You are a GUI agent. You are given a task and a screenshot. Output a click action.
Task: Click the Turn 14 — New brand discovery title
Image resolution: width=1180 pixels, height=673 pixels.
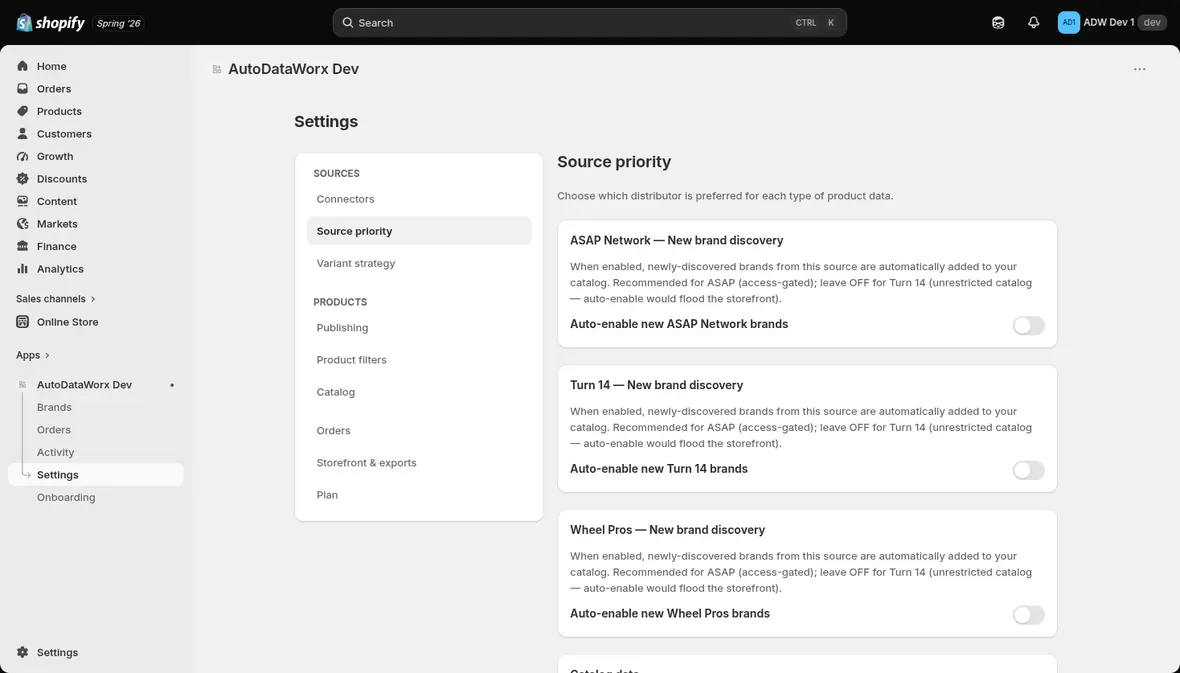656,385
